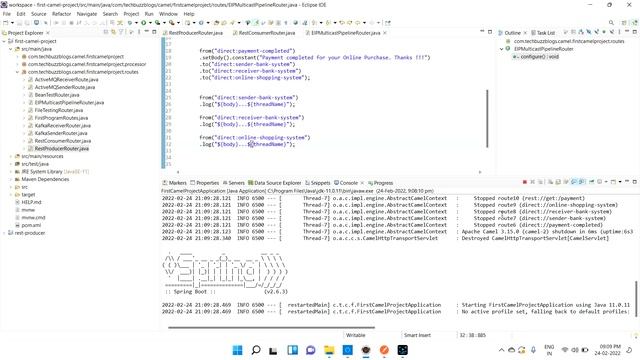Screen dimensions: 640x360
Task: Open the Run dropdown arrow in the toolbar
Action: [150, 23]
